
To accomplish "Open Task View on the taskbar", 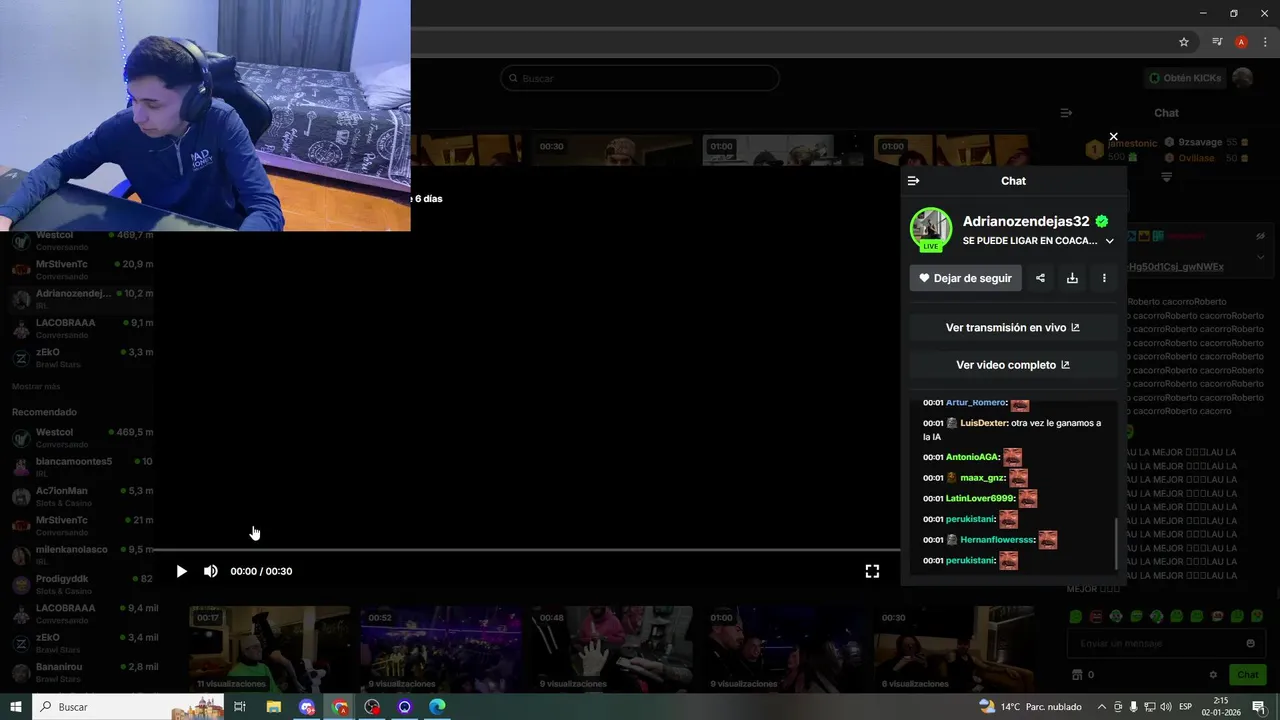I will click(x=240, y=707).
